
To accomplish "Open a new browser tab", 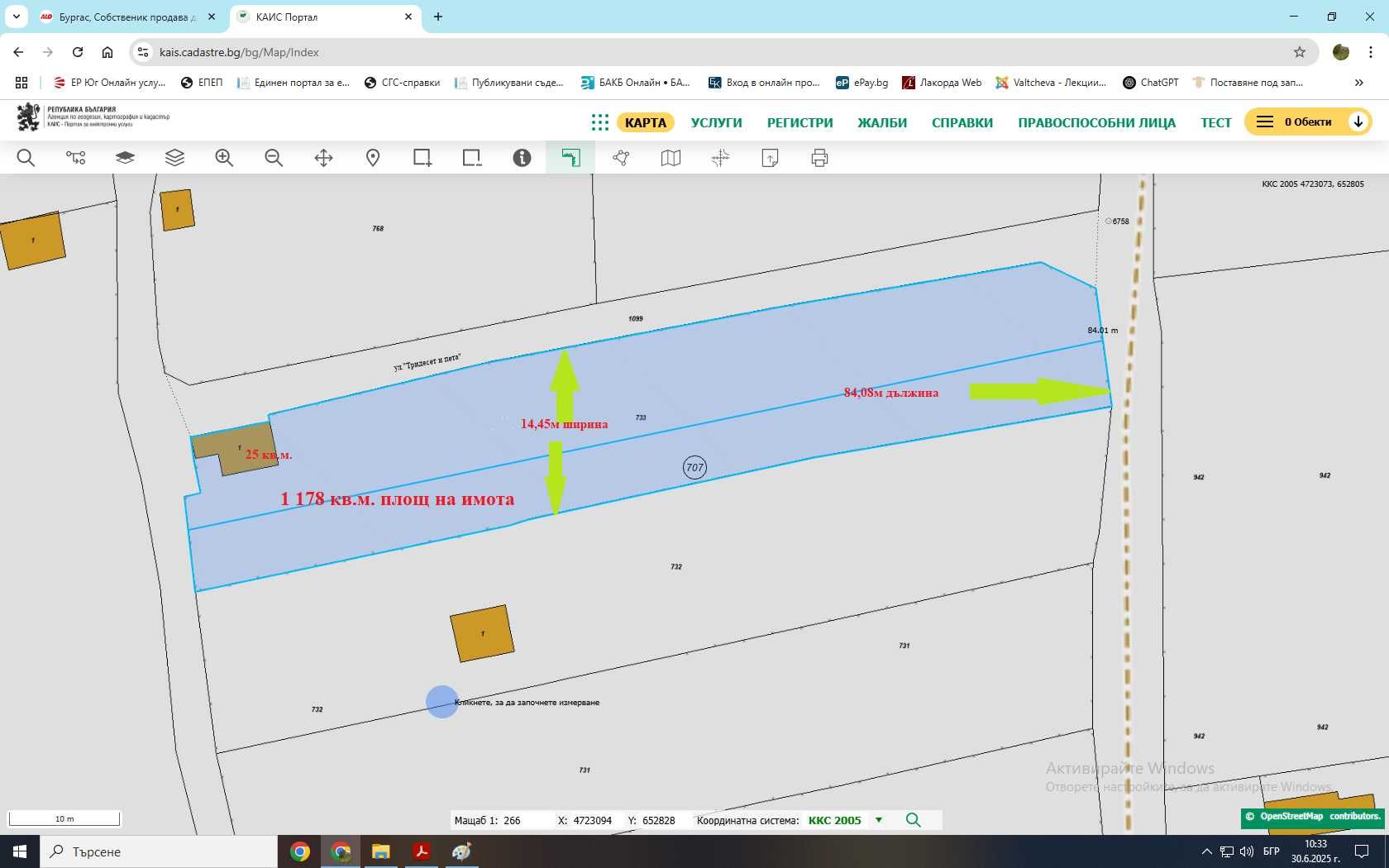I will [x=438, y=17].
